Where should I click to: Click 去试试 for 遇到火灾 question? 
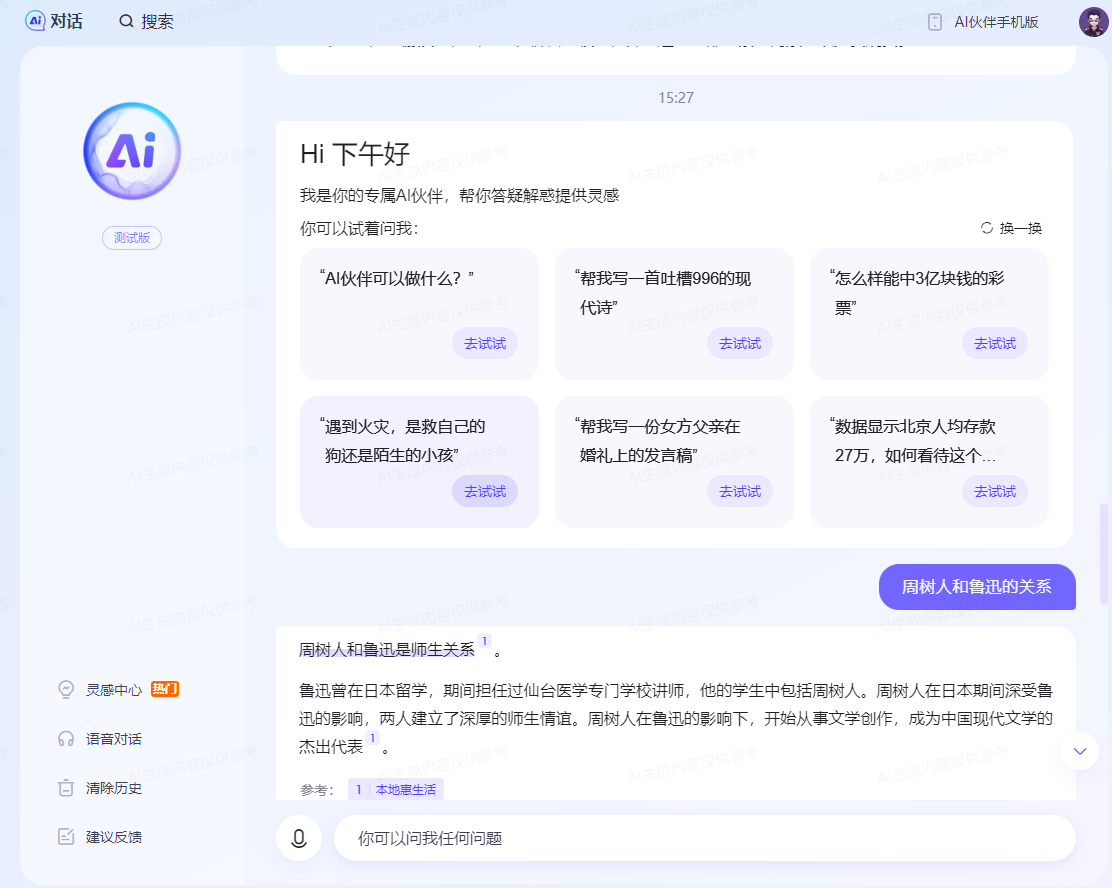click(485, 492)
